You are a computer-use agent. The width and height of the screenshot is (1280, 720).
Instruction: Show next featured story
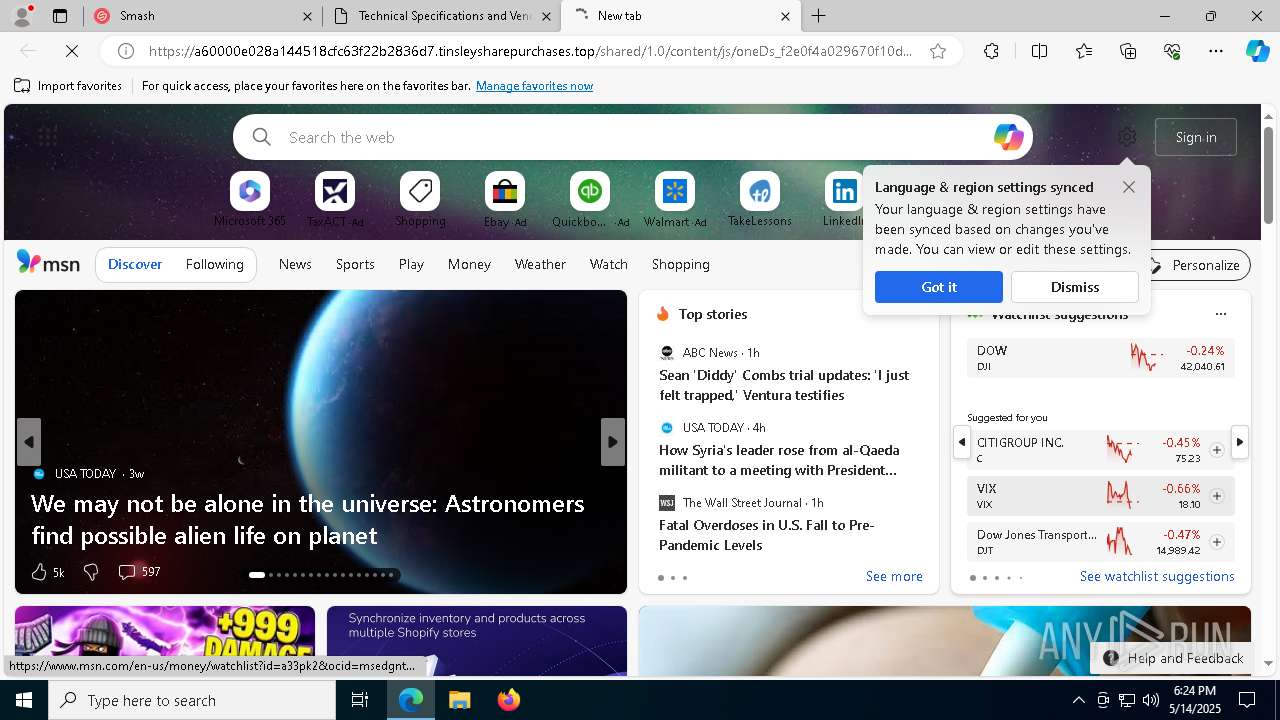[613, 442]
